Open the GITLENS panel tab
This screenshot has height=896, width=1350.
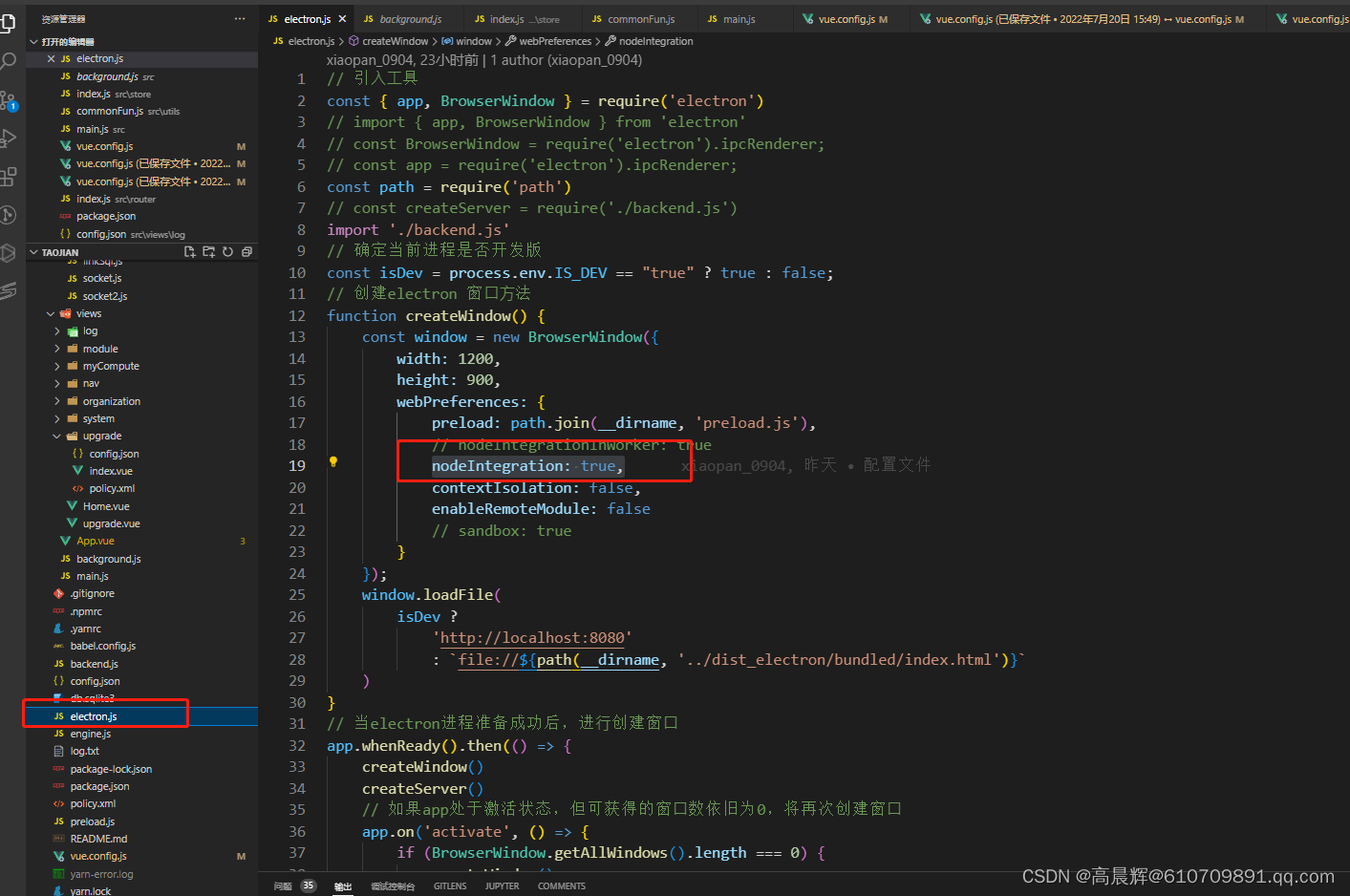point(449,885)
